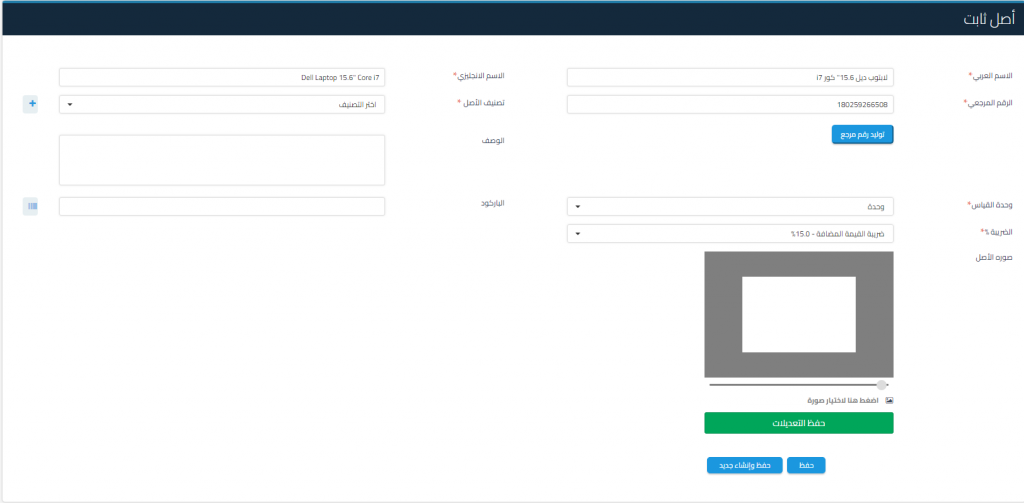Click the picture icon beside choose image text
1024x503 pixels.
(888, 400)
